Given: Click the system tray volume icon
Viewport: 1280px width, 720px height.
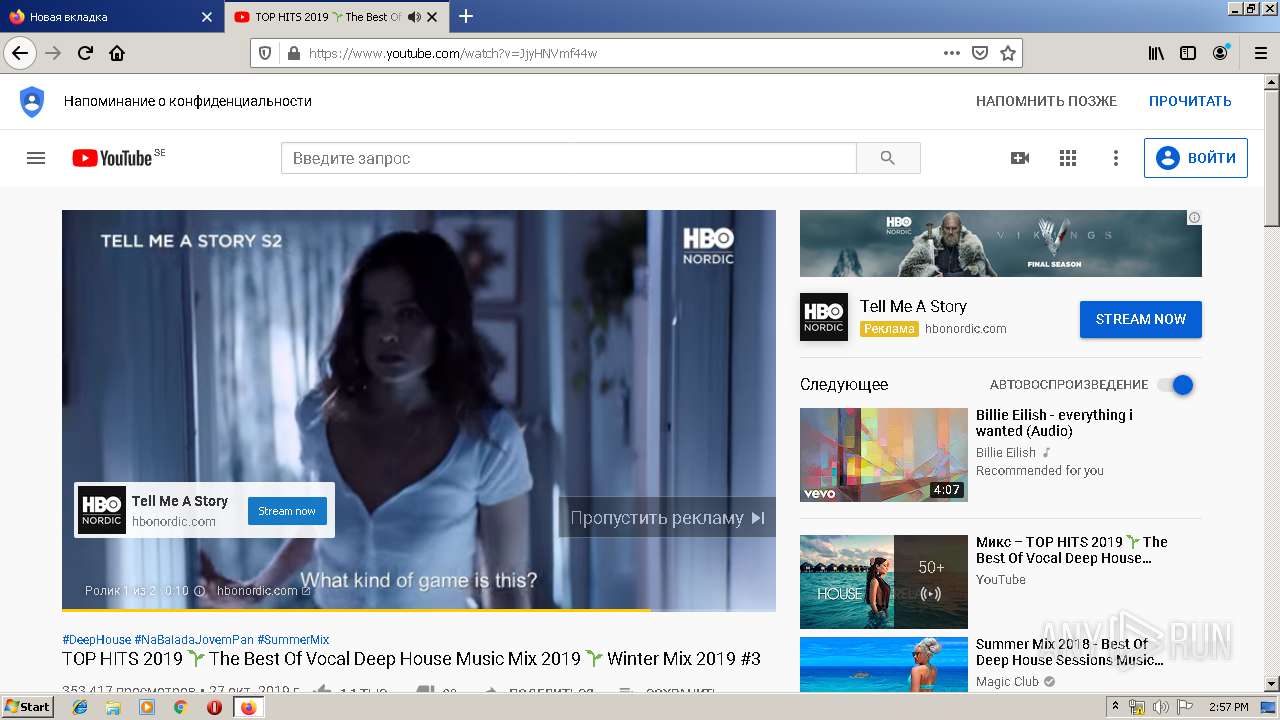Looking at the screenshot, I should click(x=1160, y=707).
